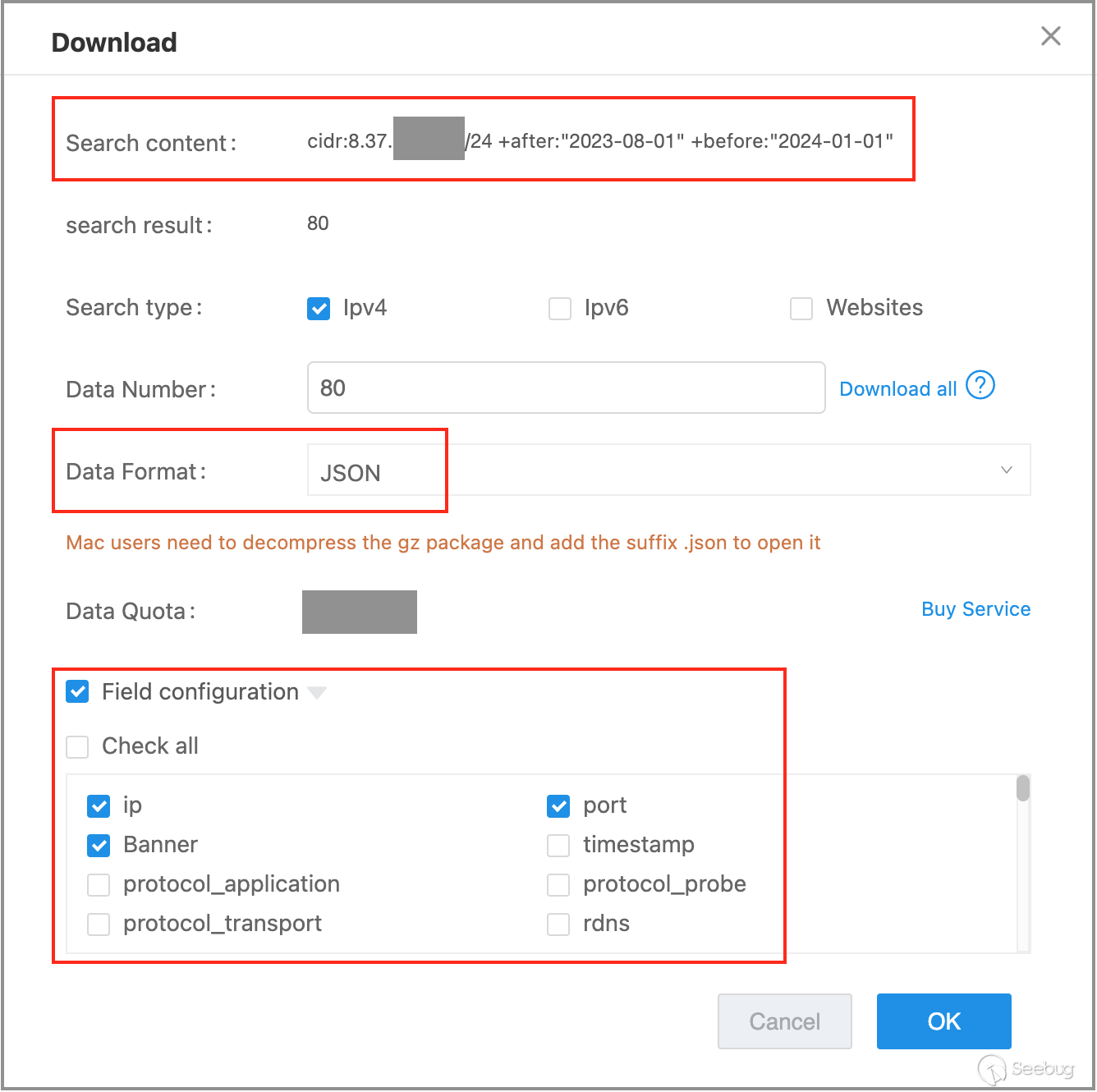Select the rdns field checkbox
This screenshot has height=1092, width=1097.
[x=558, y=925]
